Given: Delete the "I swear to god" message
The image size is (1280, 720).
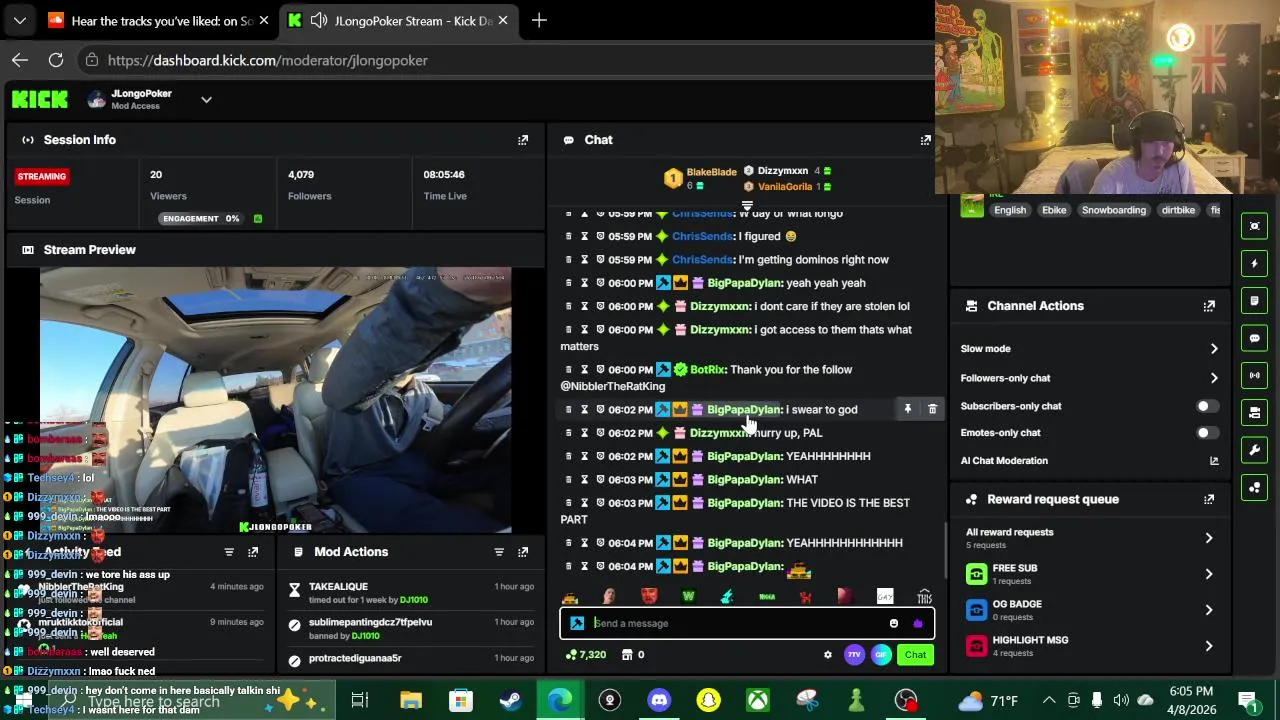Looking at the screenshot, I should (x=932, y=409).
